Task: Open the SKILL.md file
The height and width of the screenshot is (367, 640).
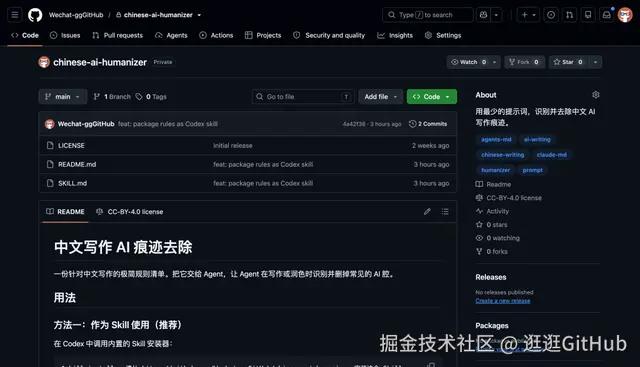Action: [72, 183]
